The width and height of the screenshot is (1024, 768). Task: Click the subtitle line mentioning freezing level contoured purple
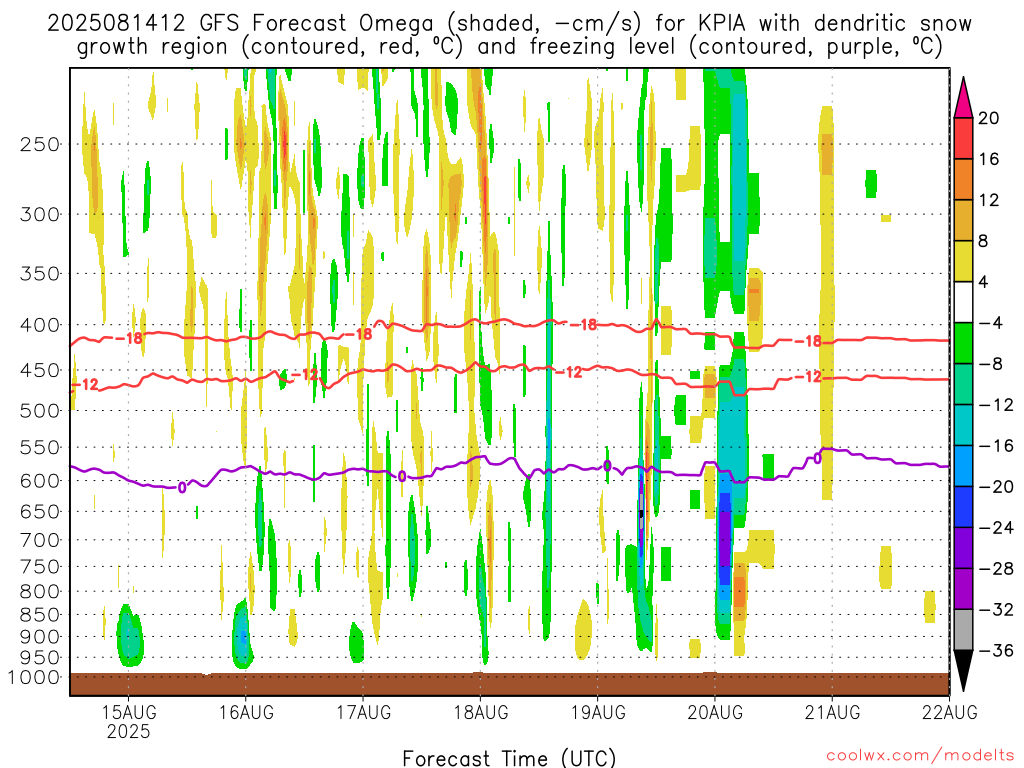point(509,46)
